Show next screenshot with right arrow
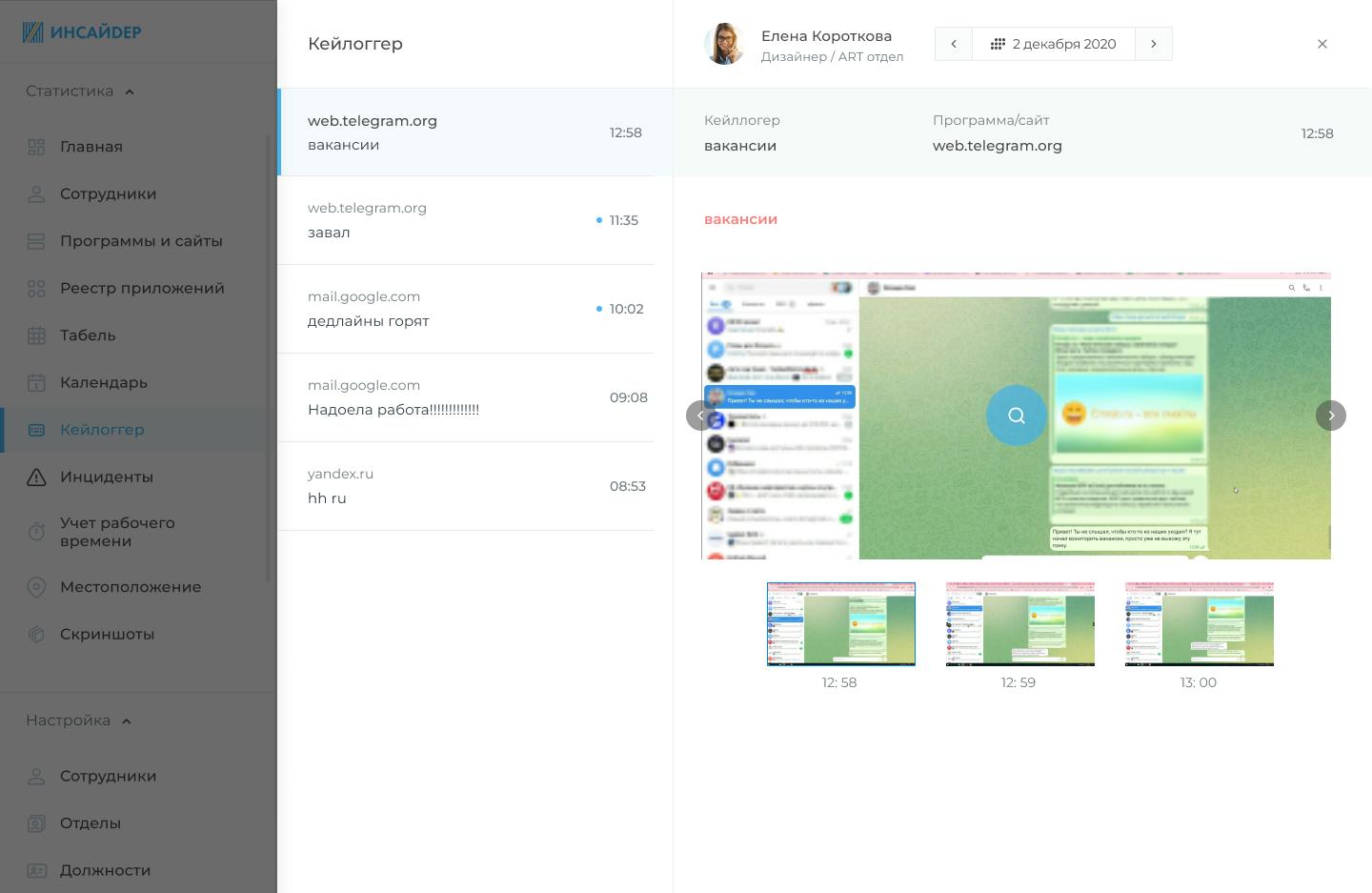The height and width of the screenshot is (893, 1372). point(1330,416)
